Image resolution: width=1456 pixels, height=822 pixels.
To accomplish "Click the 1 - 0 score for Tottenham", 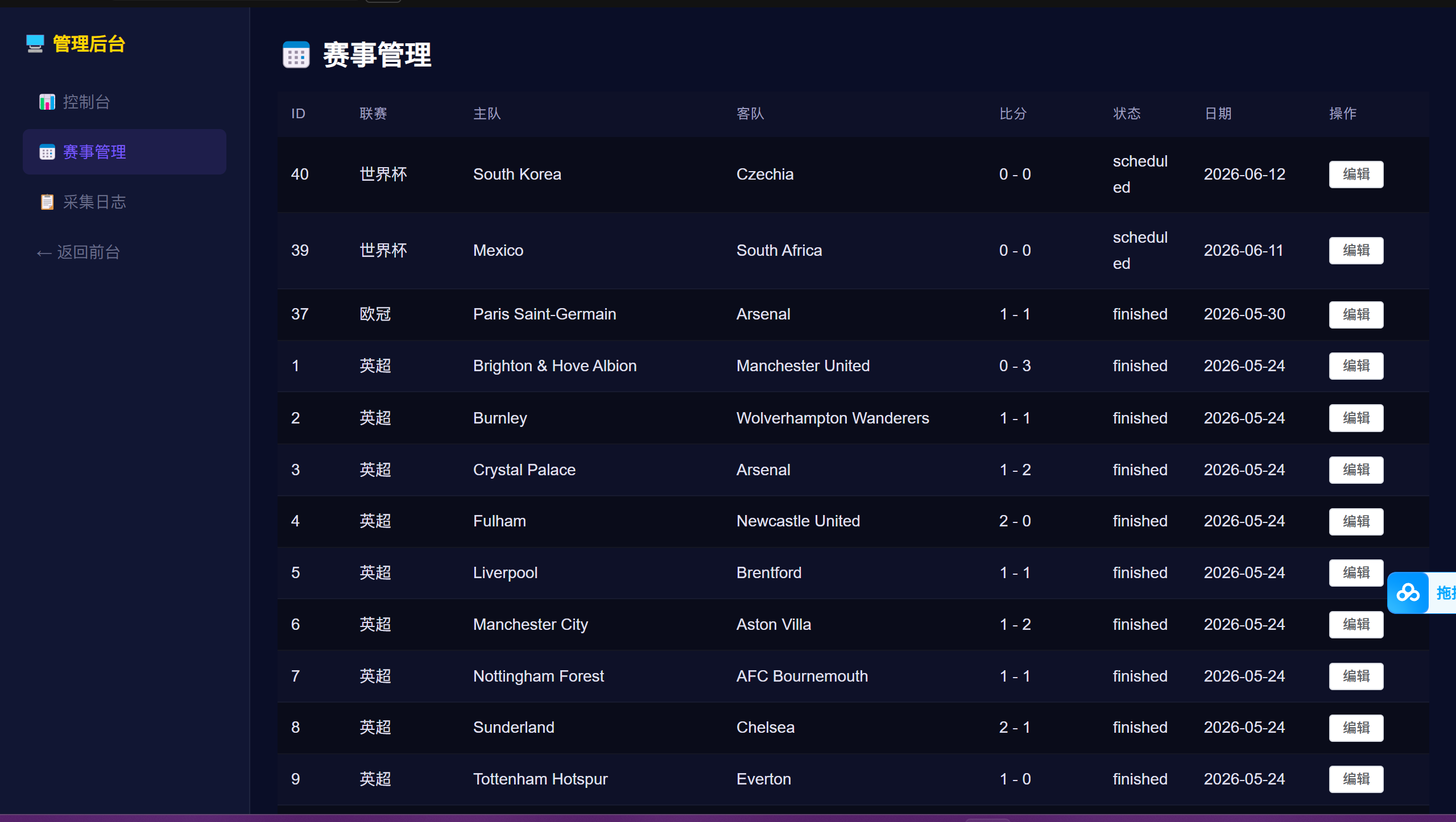I will (x=1015, y=779).
